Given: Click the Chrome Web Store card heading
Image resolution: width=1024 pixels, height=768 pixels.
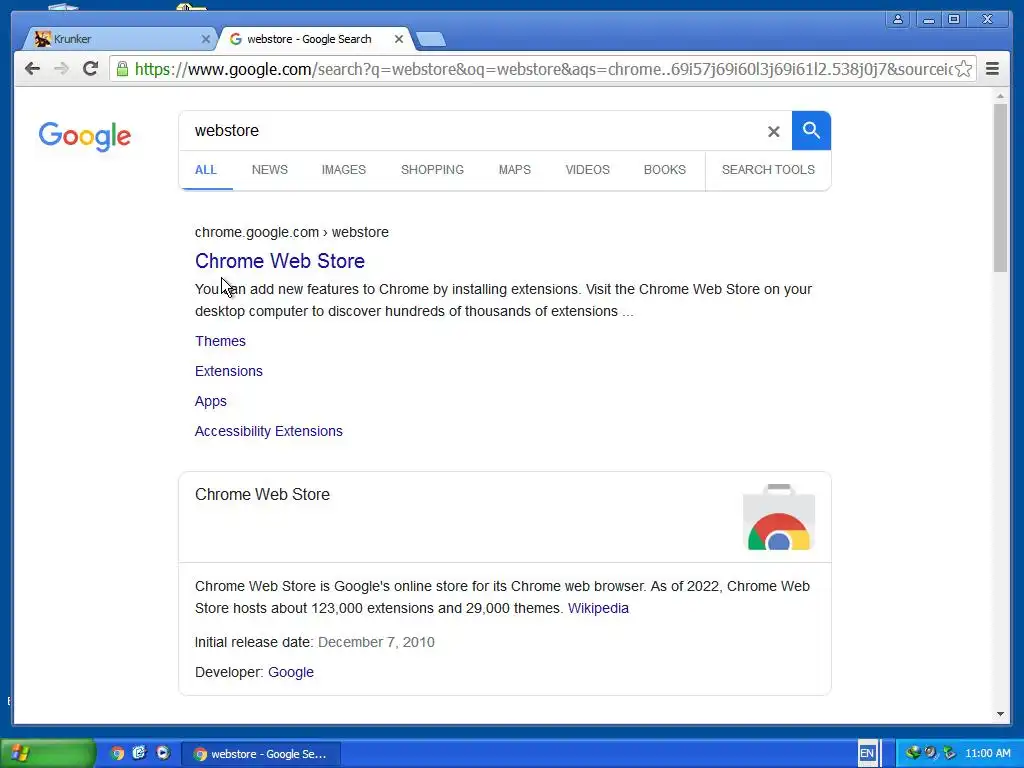Looking at the screenshot, I should (x=262, y=494).
